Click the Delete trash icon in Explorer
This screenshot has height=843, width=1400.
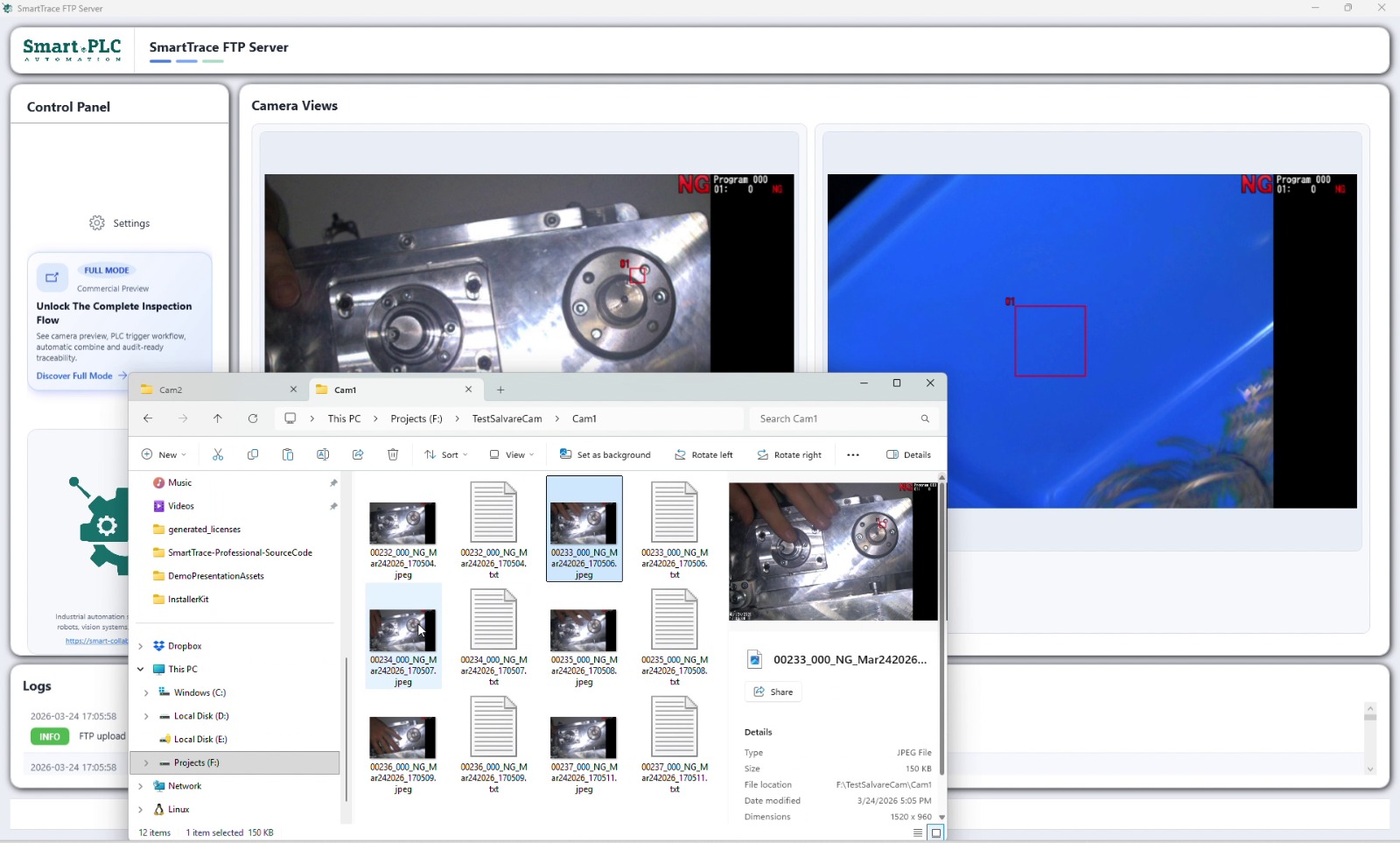click(x=393, y=454)
